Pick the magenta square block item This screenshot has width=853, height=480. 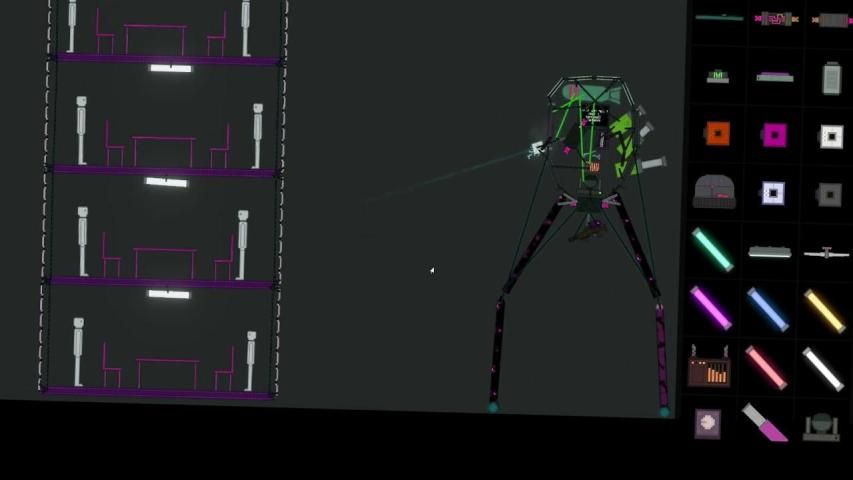773,135
